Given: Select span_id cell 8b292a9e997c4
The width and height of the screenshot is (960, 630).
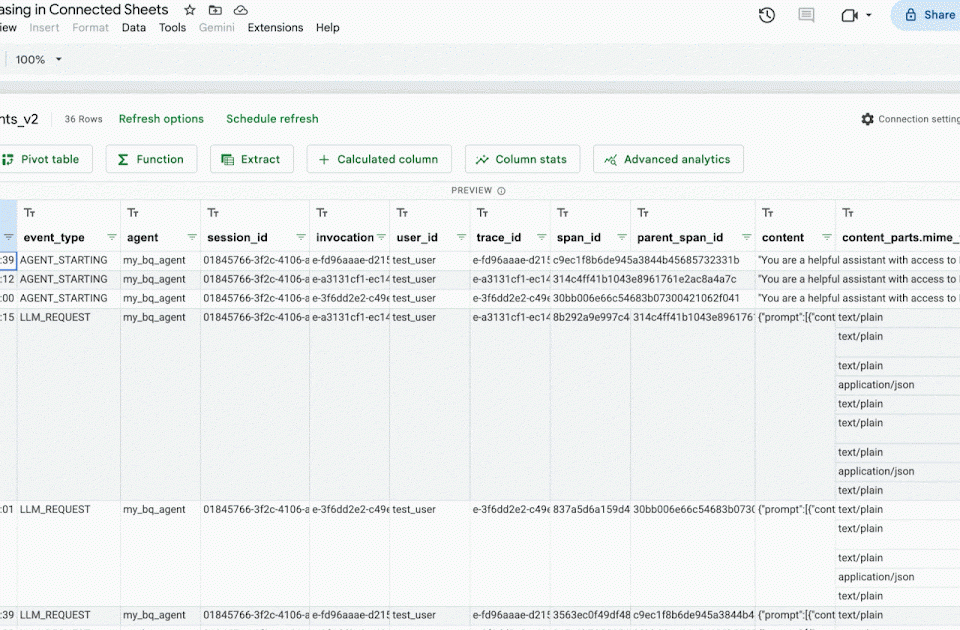Looking at the screenshot, I should coord(591,317).
